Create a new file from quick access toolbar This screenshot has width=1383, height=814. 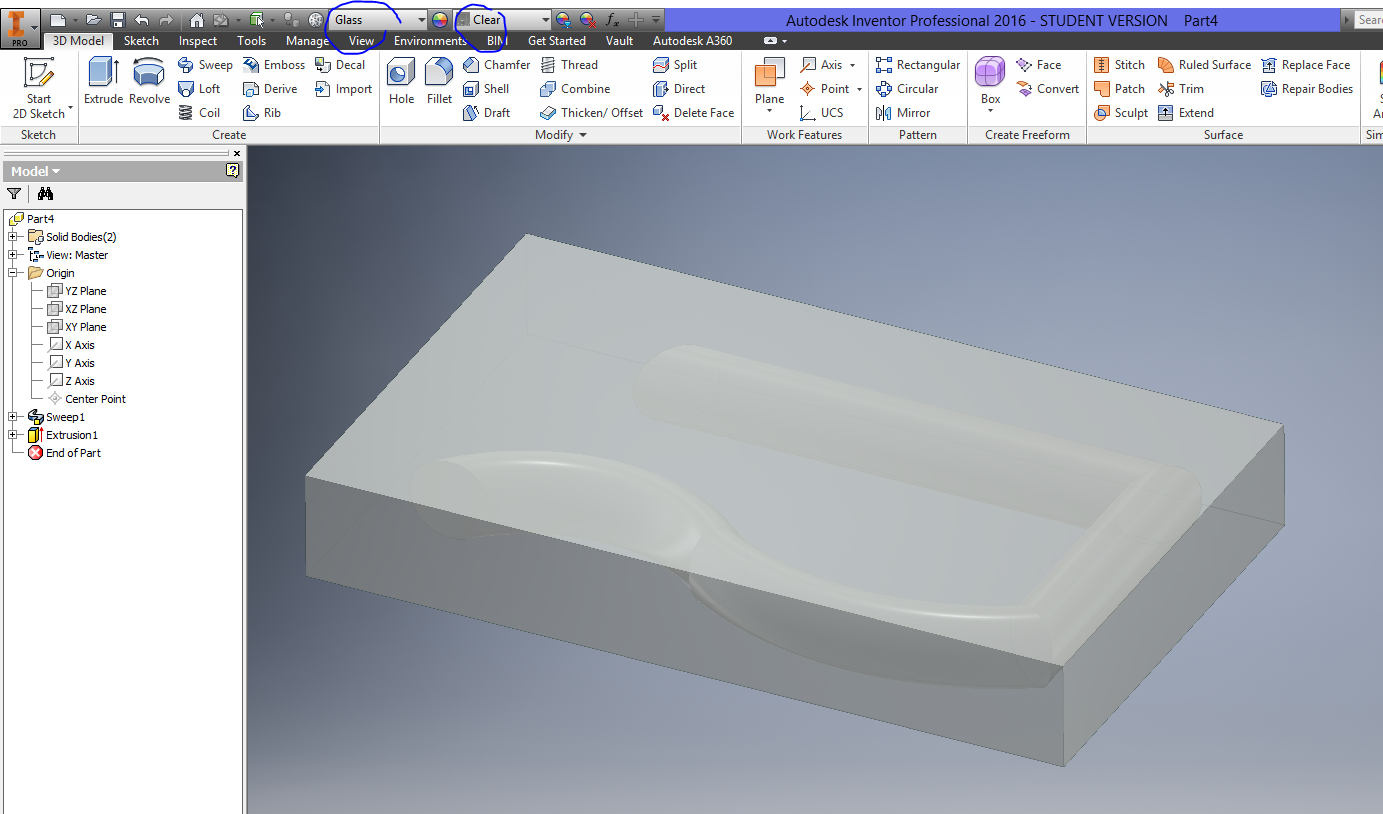pyautogui.click(x=58, y=19)
